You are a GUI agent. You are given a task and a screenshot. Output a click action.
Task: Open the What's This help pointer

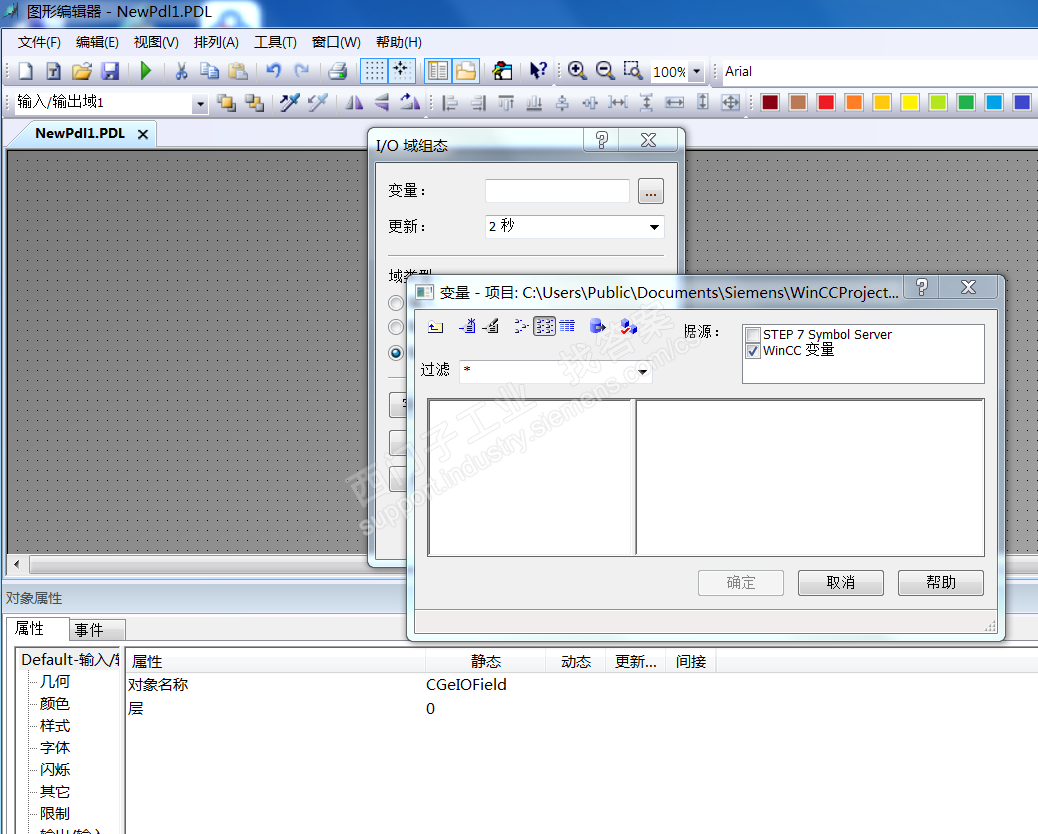pyautogui.click(x=538, y=71)
